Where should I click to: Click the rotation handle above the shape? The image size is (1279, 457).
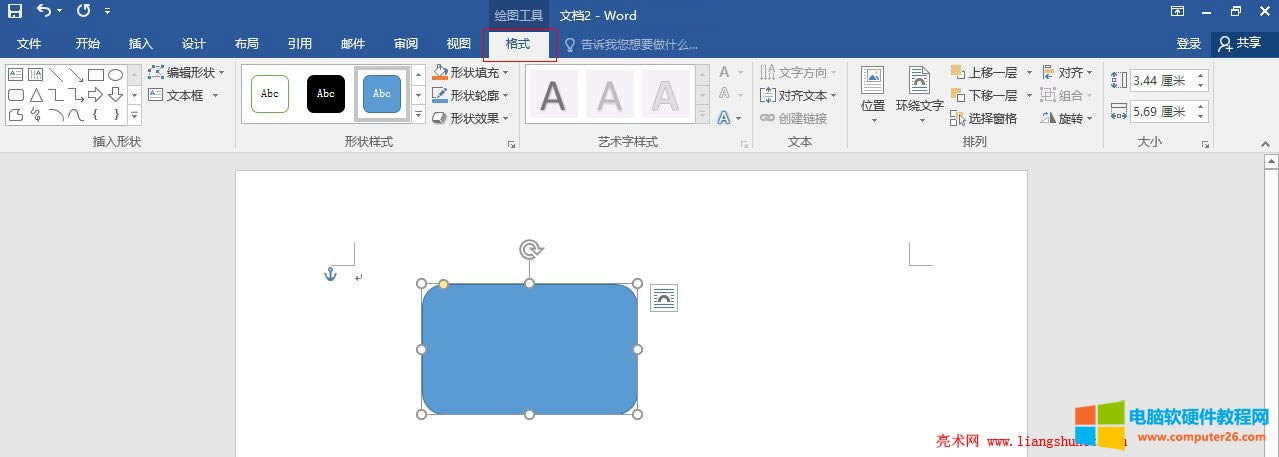[531, 249]
